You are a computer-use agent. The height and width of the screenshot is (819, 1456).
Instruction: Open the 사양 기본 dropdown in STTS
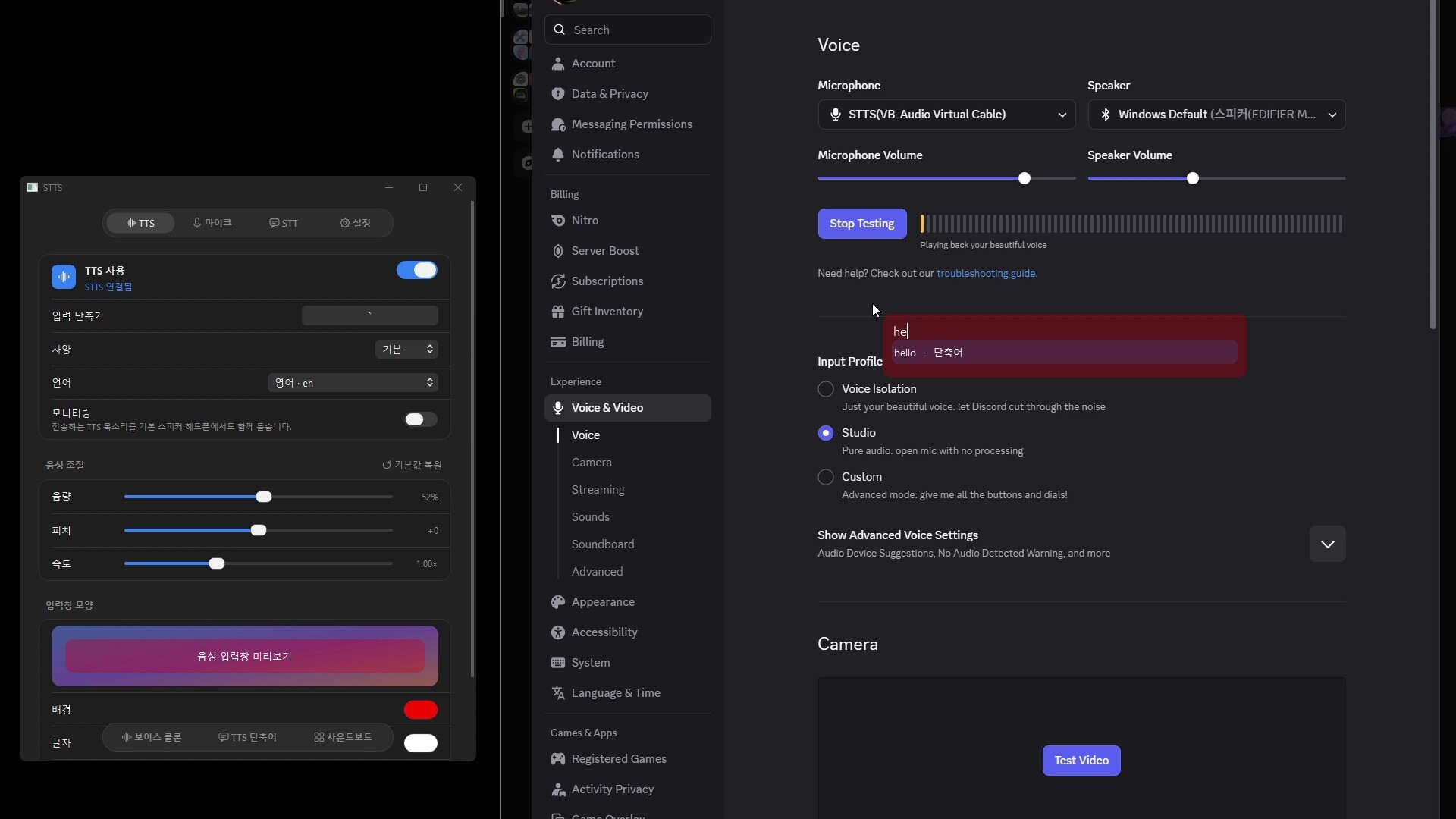point(406,350)
